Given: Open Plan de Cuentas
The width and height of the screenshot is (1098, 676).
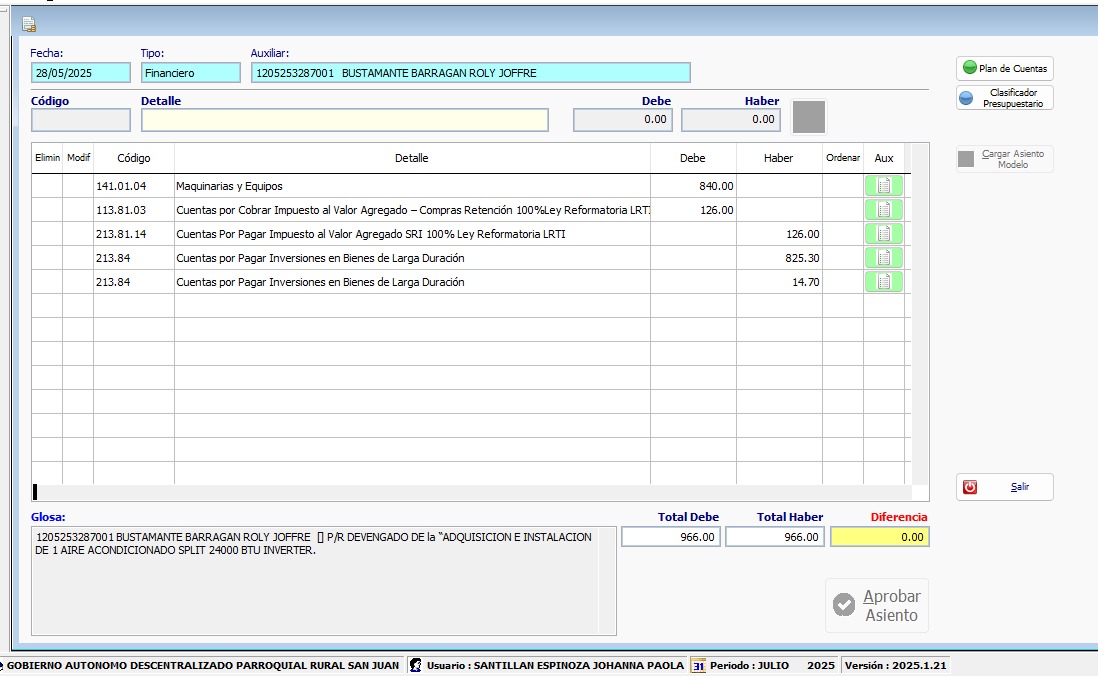Looking at the screenshot, I should click(x=1004, y=69).
